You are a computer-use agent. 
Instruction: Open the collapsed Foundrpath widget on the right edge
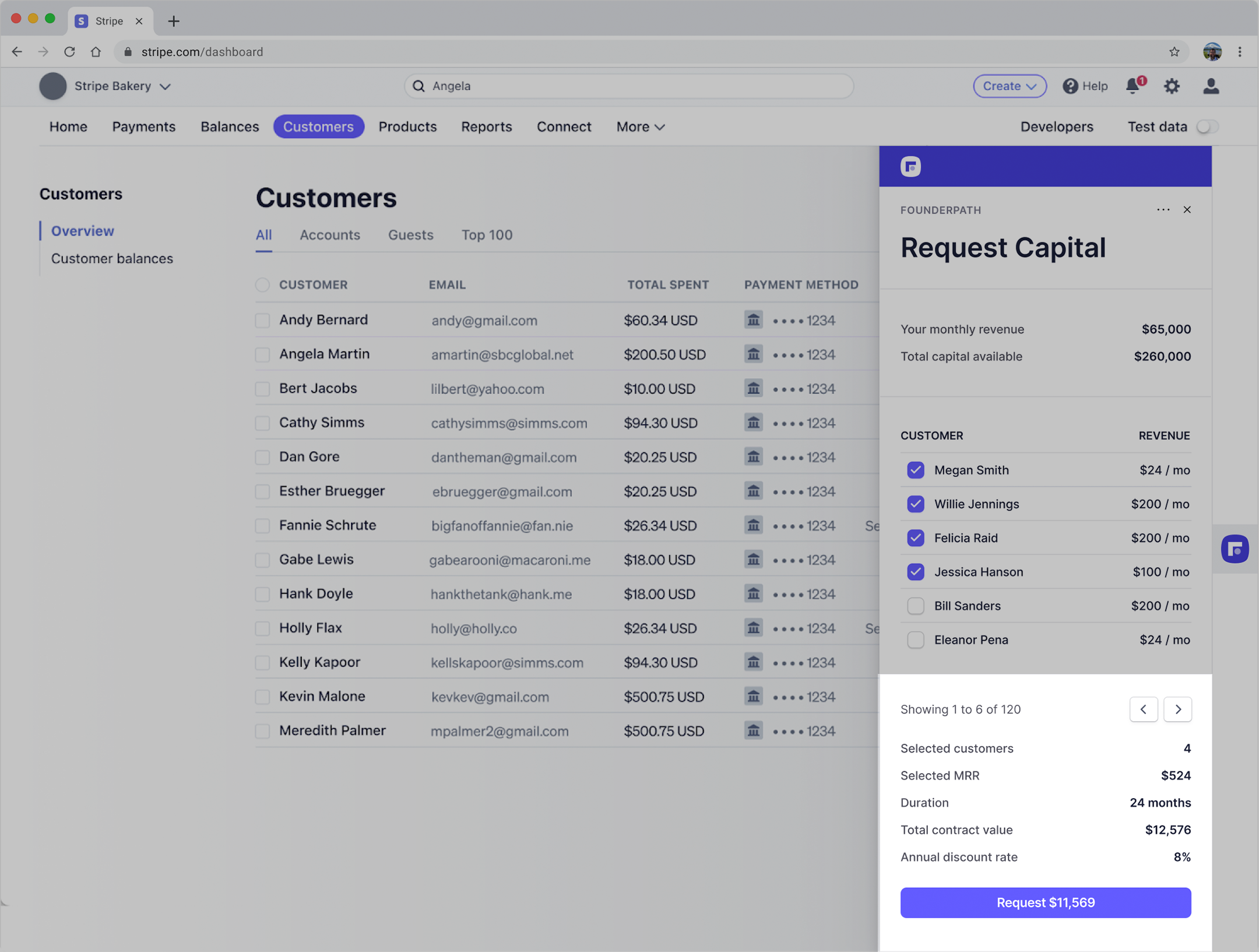coord(1235,549)
